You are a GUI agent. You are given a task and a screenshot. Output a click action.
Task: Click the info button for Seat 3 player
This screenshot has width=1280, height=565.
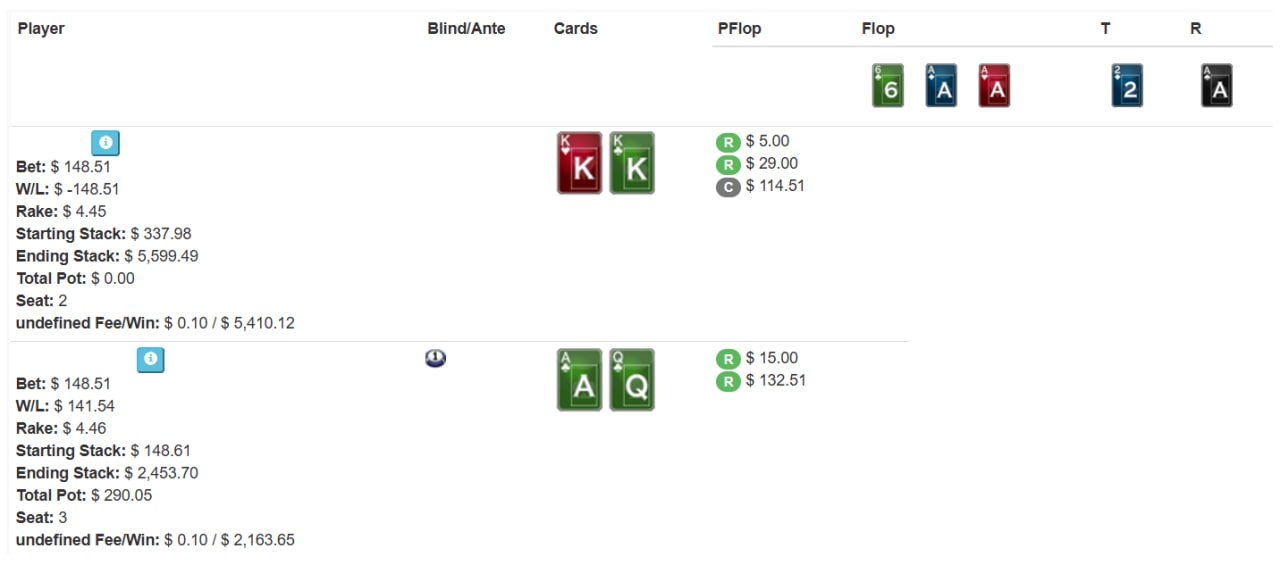pyautogui.click(x=150, y=360)
